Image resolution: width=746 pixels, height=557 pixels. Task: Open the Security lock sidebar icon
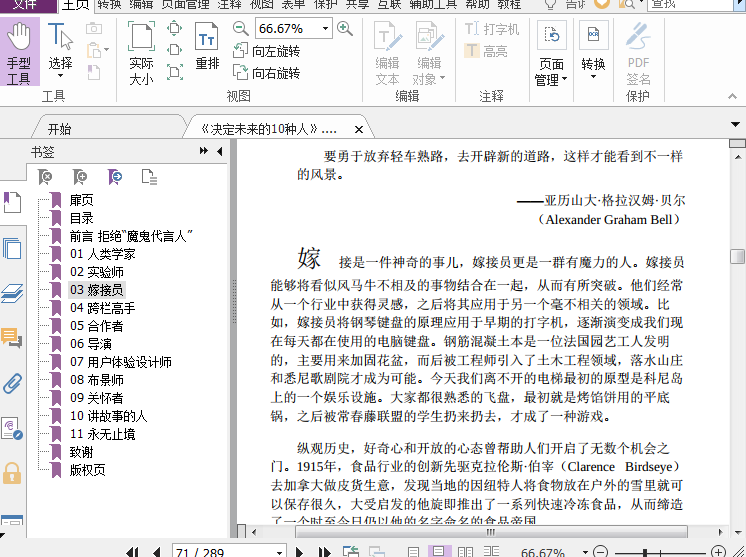pyautogui.click(x=12, y=473)
